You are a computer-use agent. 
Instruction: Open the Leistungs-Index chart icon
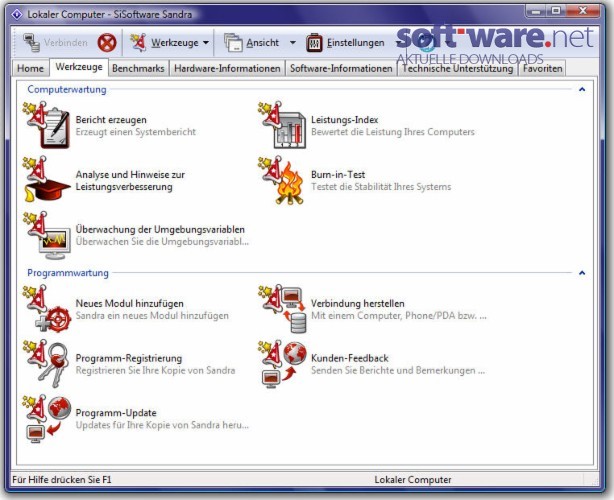(x=283, y=125)
